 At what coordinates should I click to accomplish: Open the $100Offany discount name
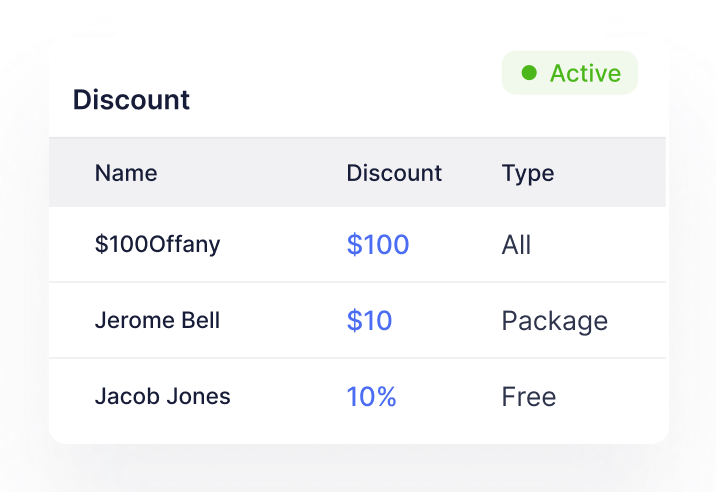point(157,245)
